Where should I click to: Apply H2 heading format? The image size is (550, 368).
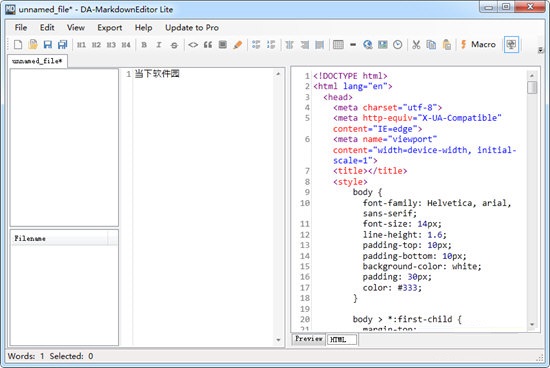click(x=96, y=45)
